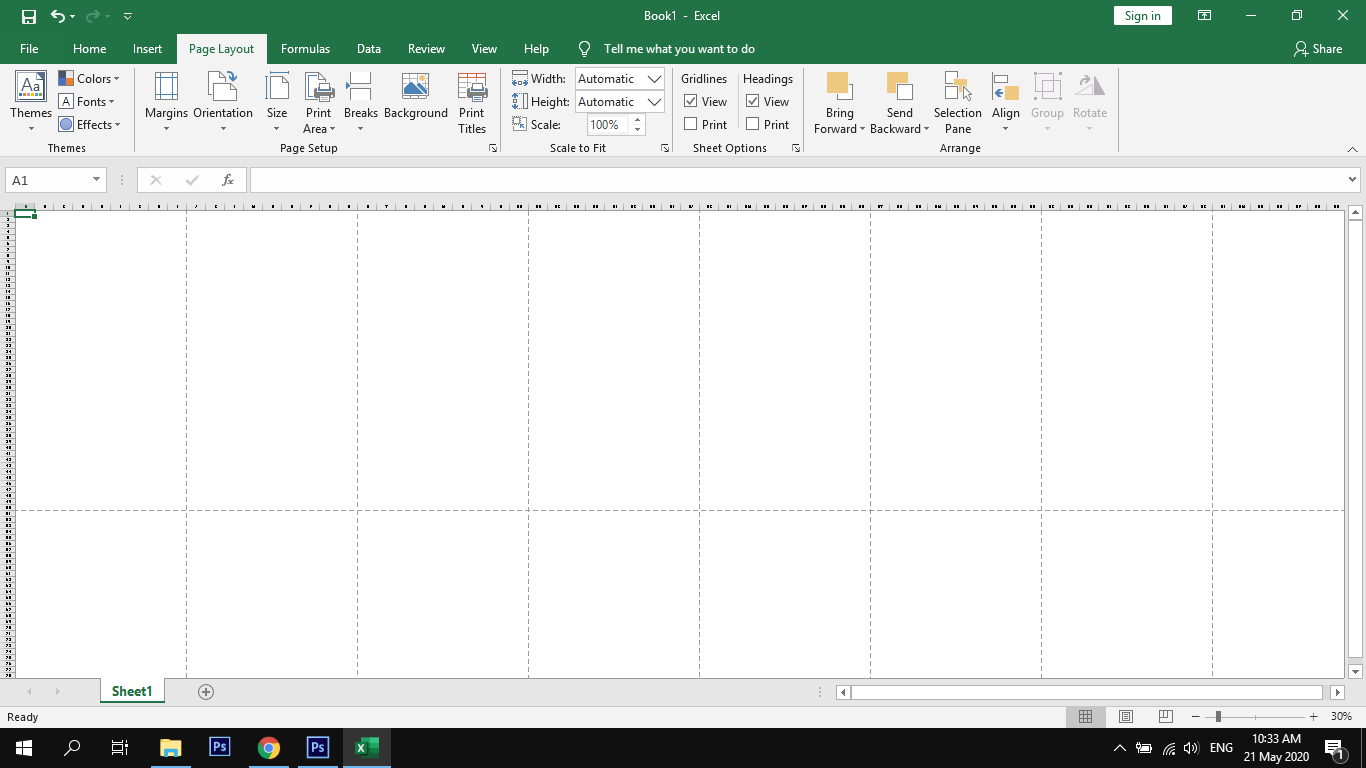Open File Explorer from taskbar
The width and height of the screenshot is (1366, 768).
(x=171, y=748)
